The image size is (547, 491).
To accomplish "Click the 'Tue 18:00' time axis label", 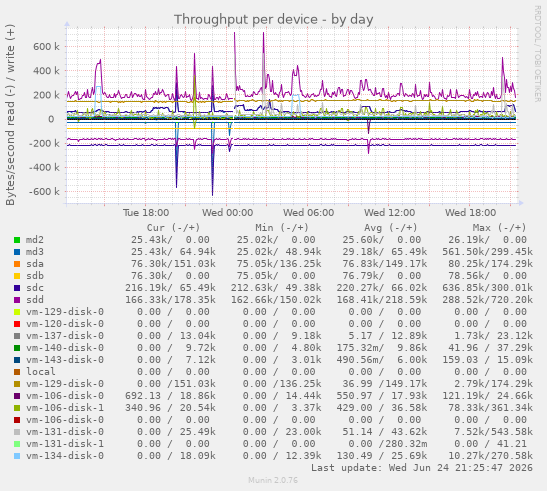I will (x=146, y=213).
